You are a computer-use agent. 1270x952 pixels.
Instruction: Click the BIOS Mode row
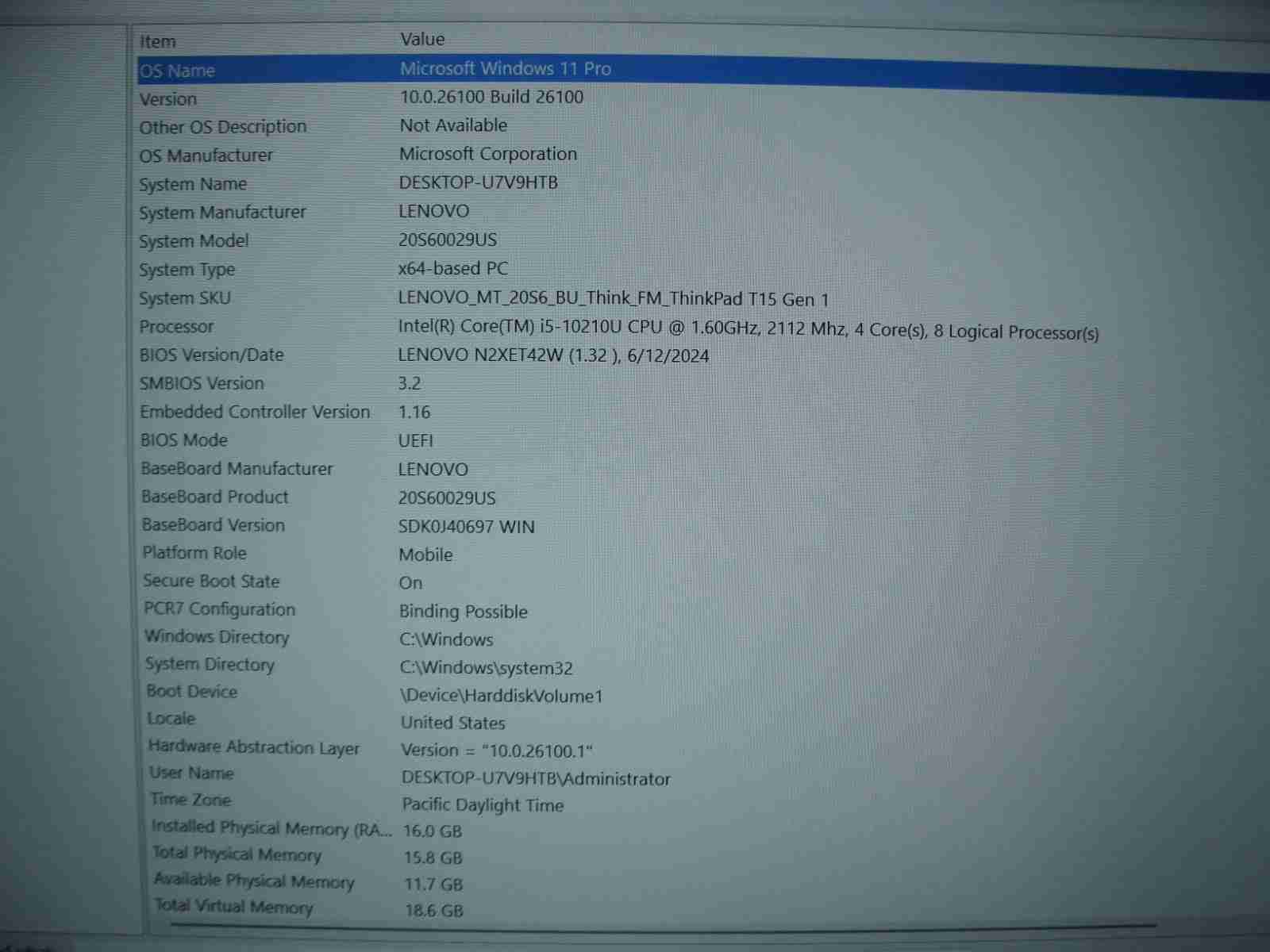[184, 440]
